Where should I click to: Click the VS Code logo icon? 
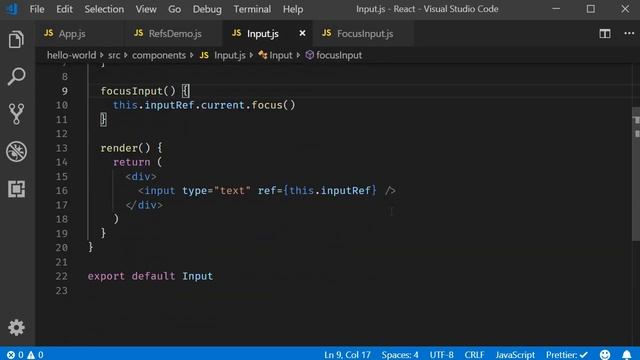12,9
